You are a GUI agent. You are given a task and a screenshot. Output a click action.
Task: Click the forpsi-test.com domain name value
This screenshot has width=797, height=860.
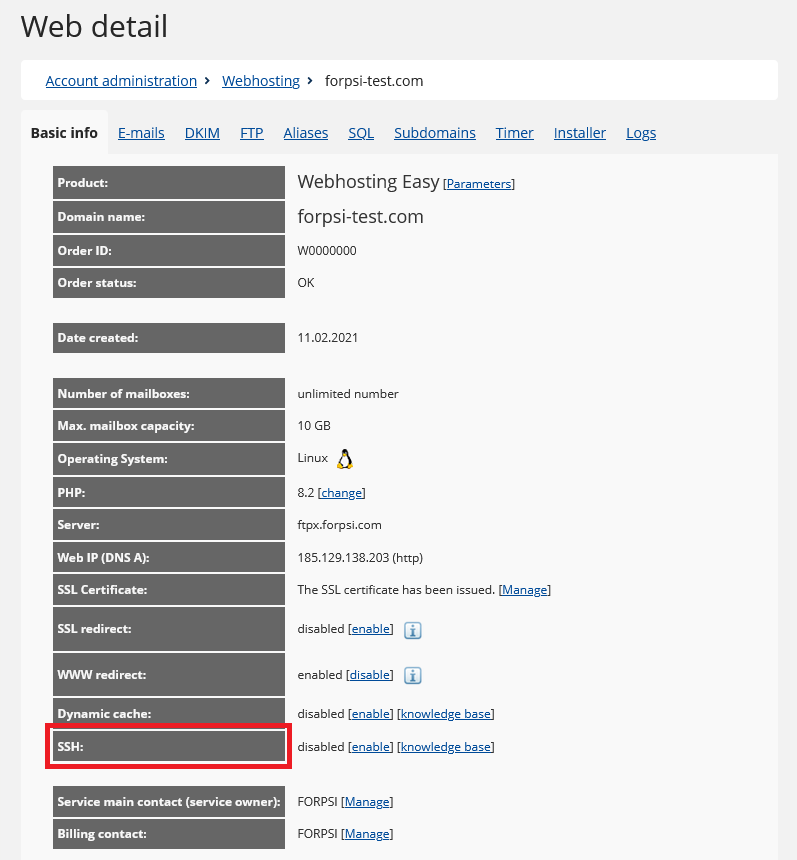[360, 216]
